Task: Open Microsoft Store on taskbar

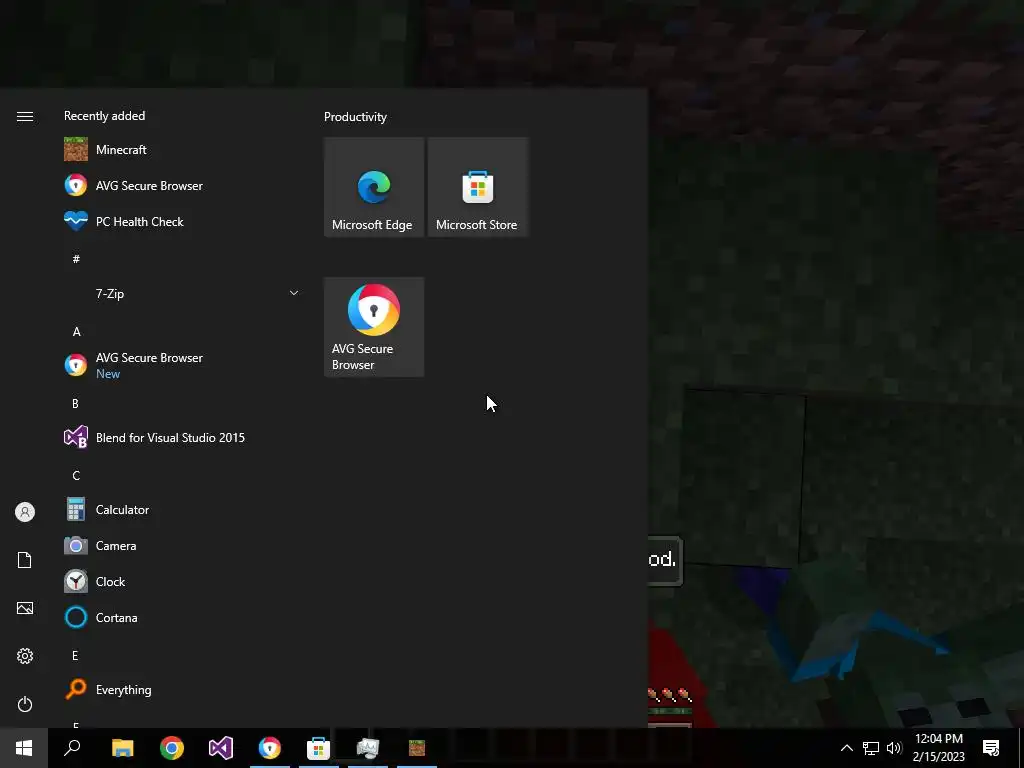Action: pos(319,748)
